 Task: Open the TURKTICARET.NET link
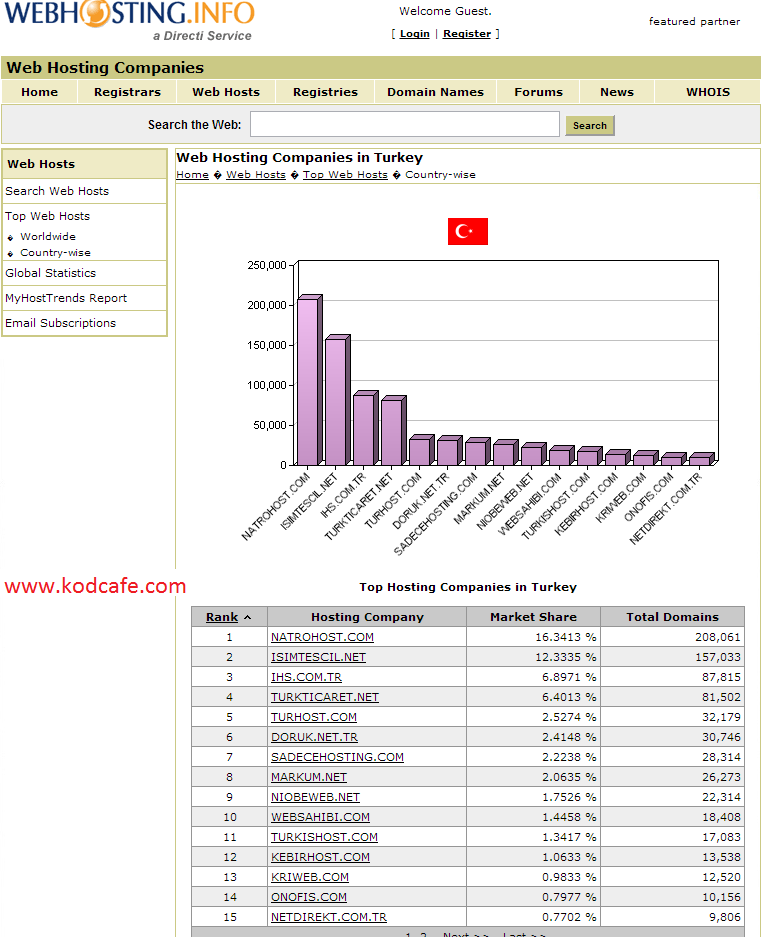tap(325, 697)
